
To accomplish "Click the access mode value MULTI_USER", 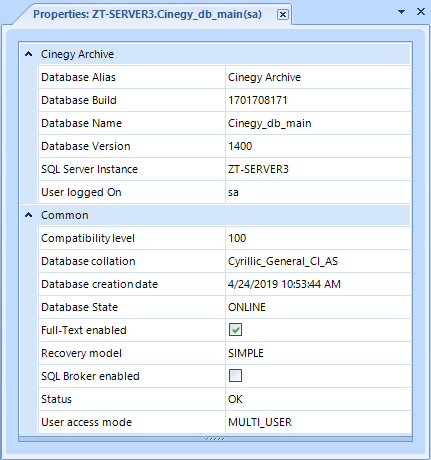I will 260,422.
